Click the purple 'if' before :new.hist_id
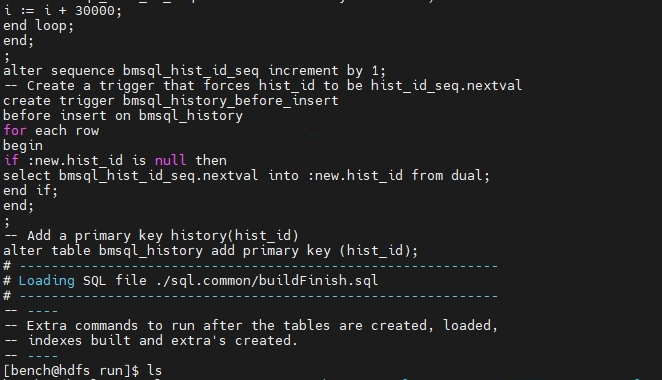The width and height of the screenshot is (662, 380). click(x=11, y=160)
